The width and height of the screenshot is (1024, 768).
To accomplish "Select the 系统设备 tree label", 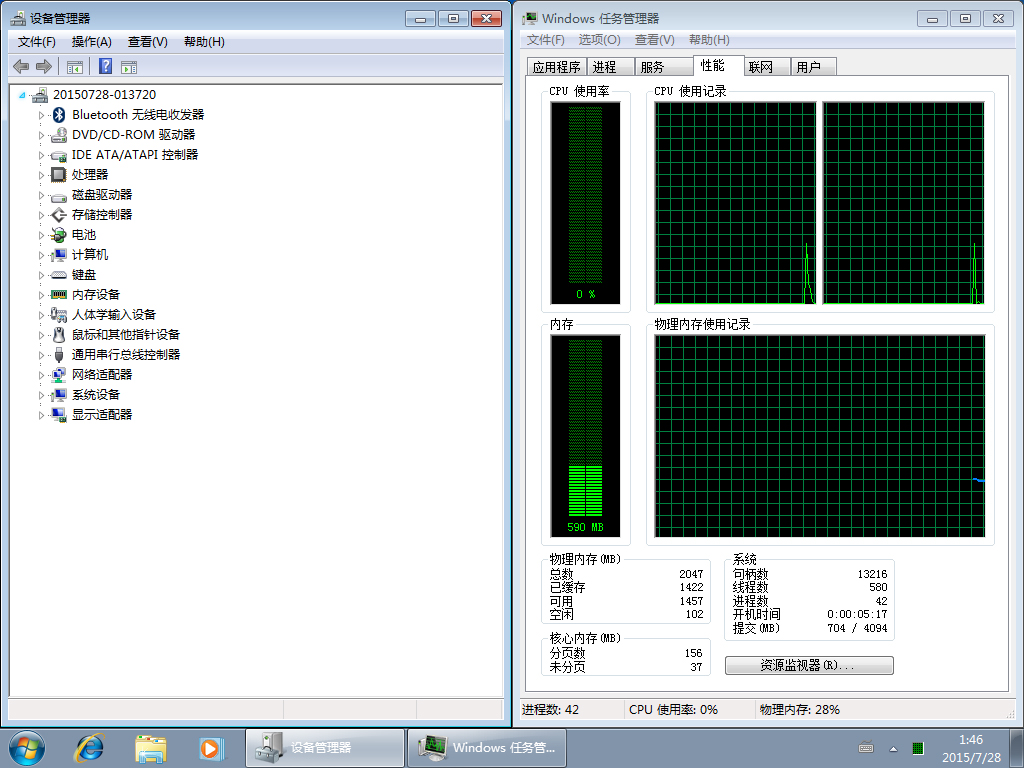I will point(96,394).
